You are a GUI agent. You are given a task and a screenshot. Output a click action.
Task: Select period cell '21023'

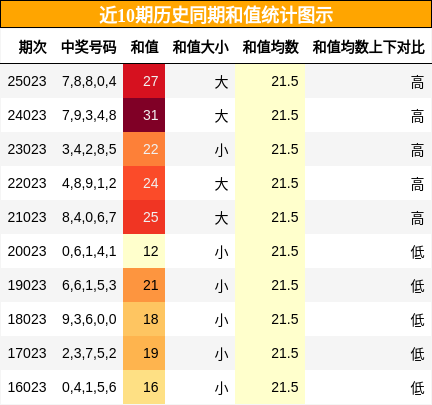tap(27, 217)
